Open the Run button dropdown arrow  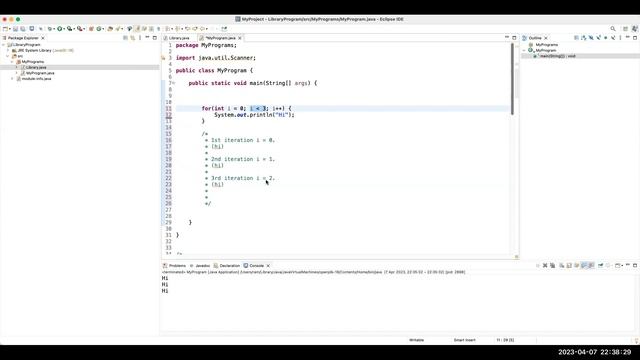(64, 29)
